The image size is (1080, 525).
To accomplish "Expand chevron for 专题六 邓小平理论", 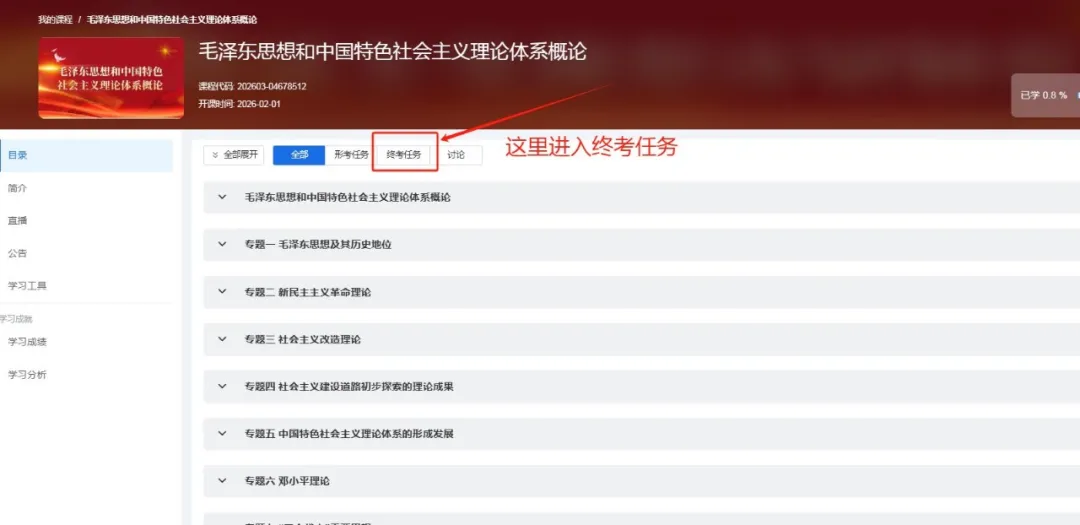I will pos(222,480).
